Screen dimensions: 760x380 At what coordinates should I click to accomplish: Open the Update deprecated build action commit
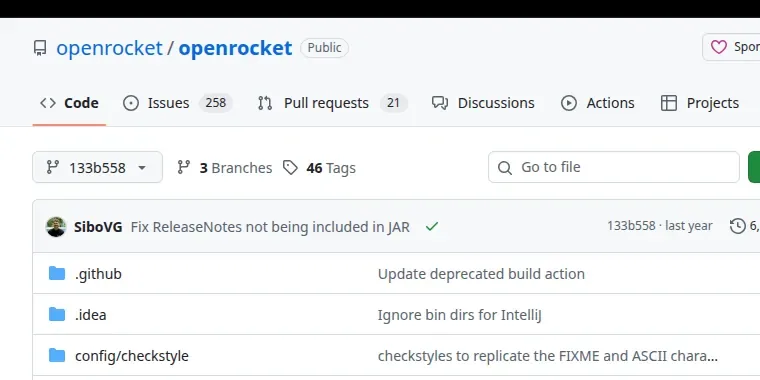coord(481,274)
